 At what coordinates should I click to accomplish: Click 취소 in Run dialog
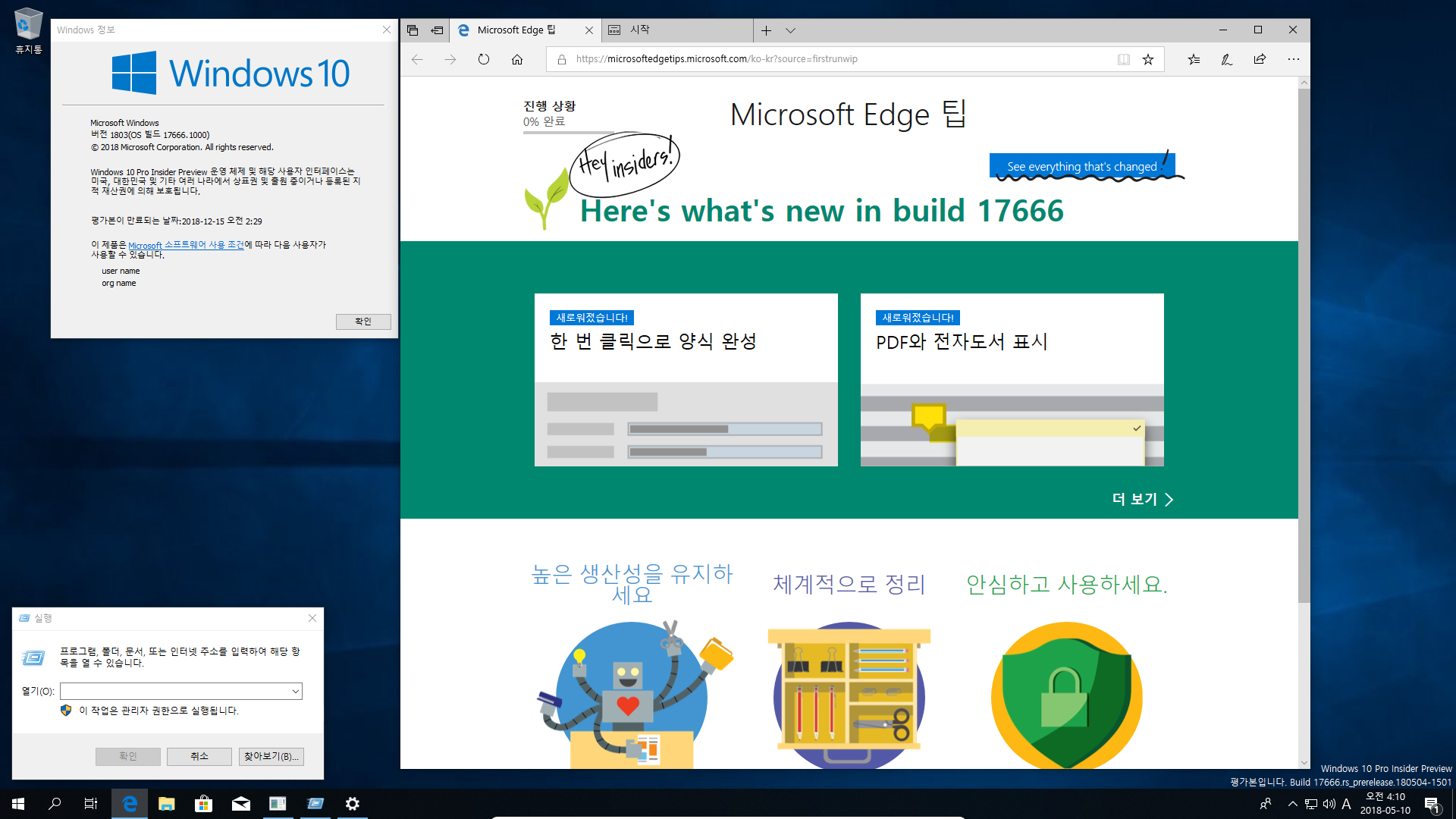(199, 756)
